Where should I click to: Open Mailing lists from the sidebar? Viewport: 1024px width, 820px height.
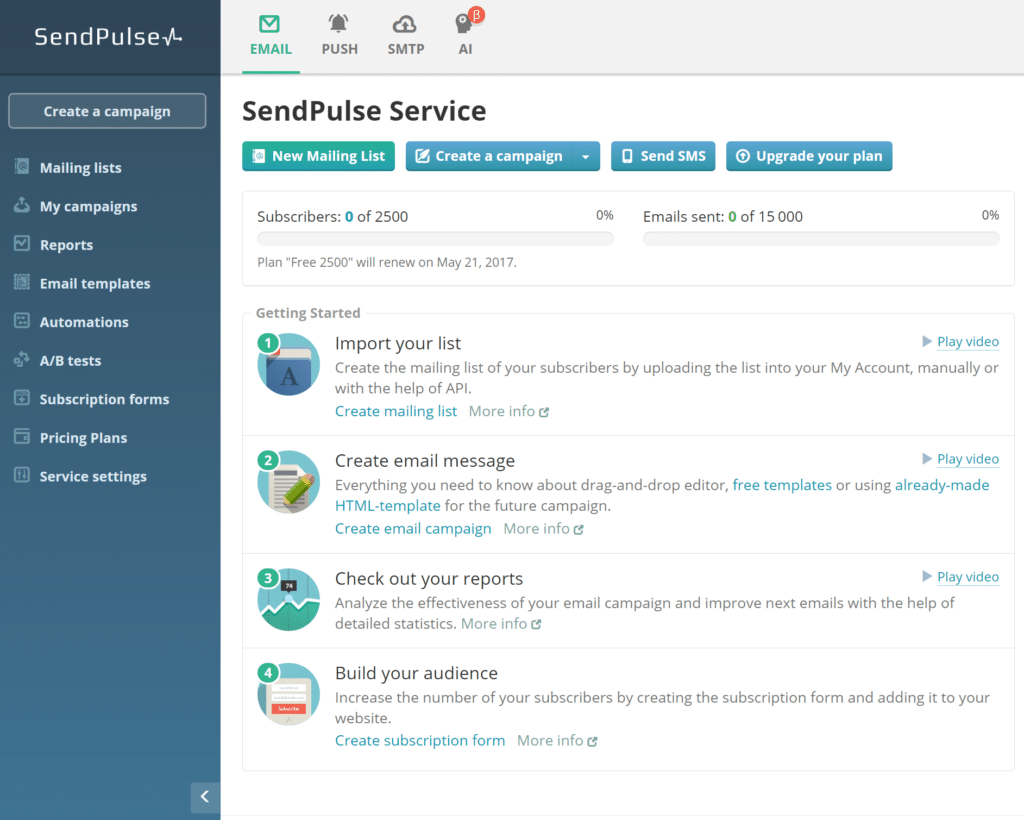(80, 167)
